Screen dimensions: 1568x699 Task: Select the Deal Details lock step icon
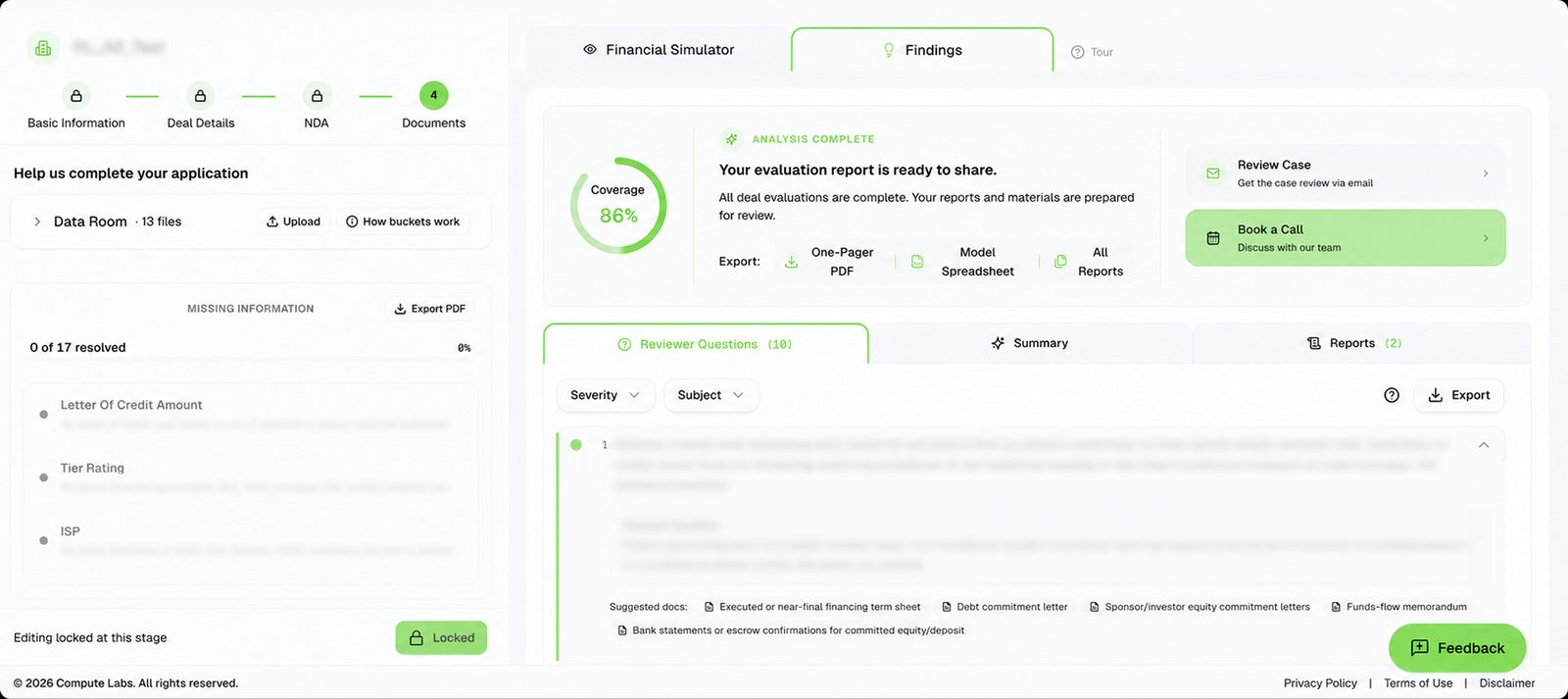click(200, 95)
